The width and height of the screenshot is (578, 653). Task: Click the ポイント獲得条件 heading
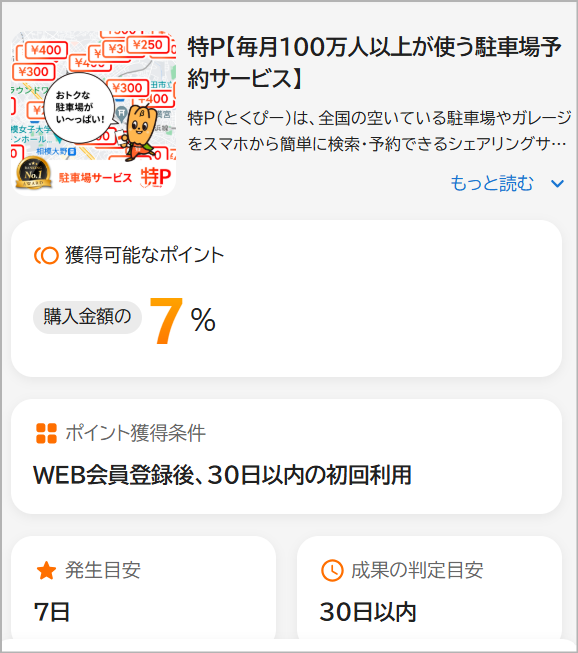[135, 433]
